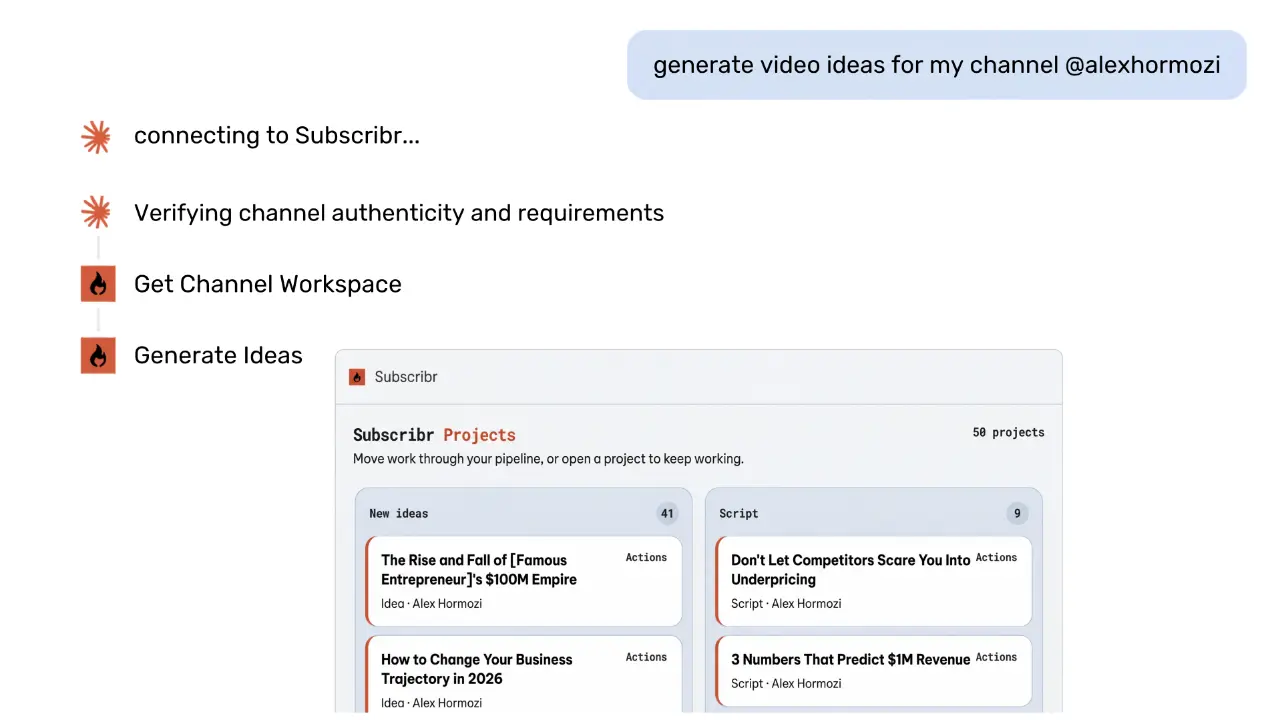
Task: Click the generate video ideas message bubble
Action: tap(937, 65)
